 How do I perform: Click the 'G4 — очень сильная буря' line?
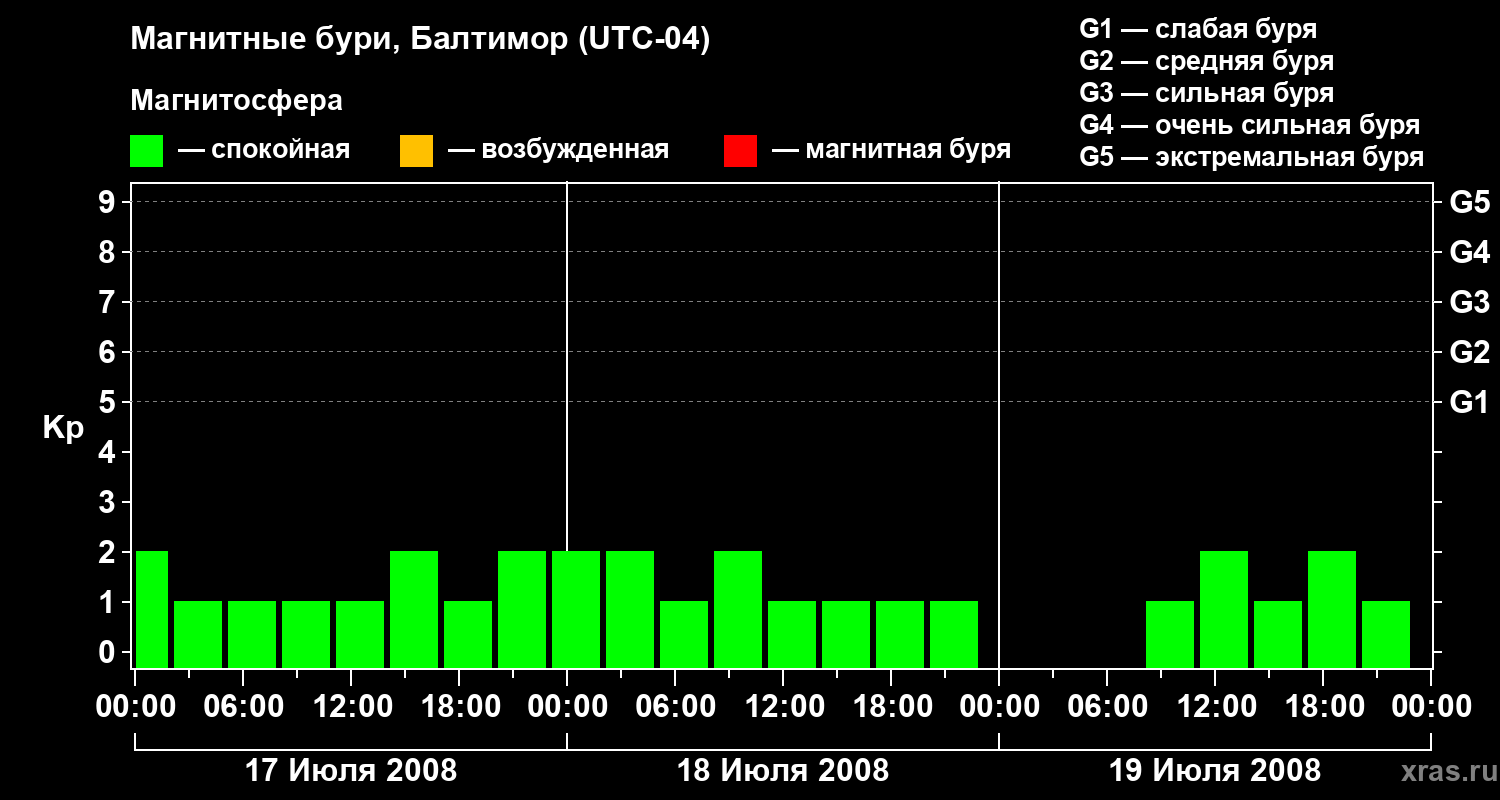(x=1250, y=125)
